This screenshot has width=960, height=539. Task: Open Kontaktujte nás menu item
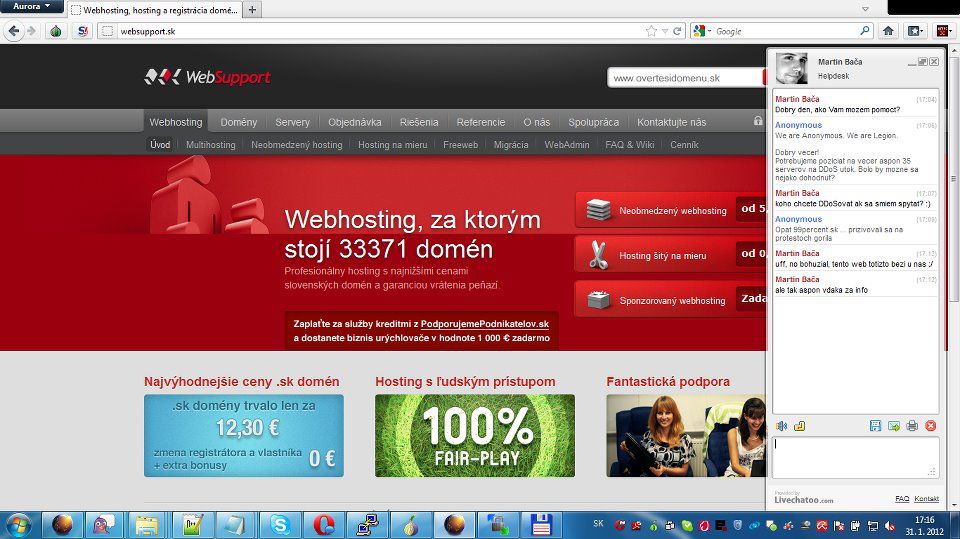672,122
